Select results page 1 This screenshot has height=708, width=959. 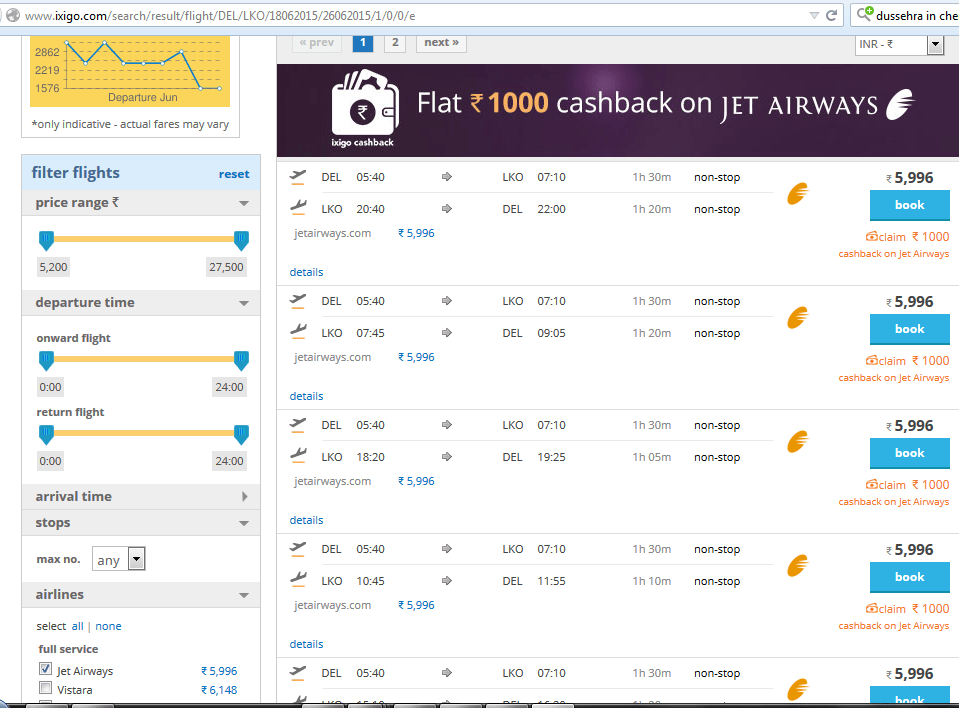pos(363,43)
